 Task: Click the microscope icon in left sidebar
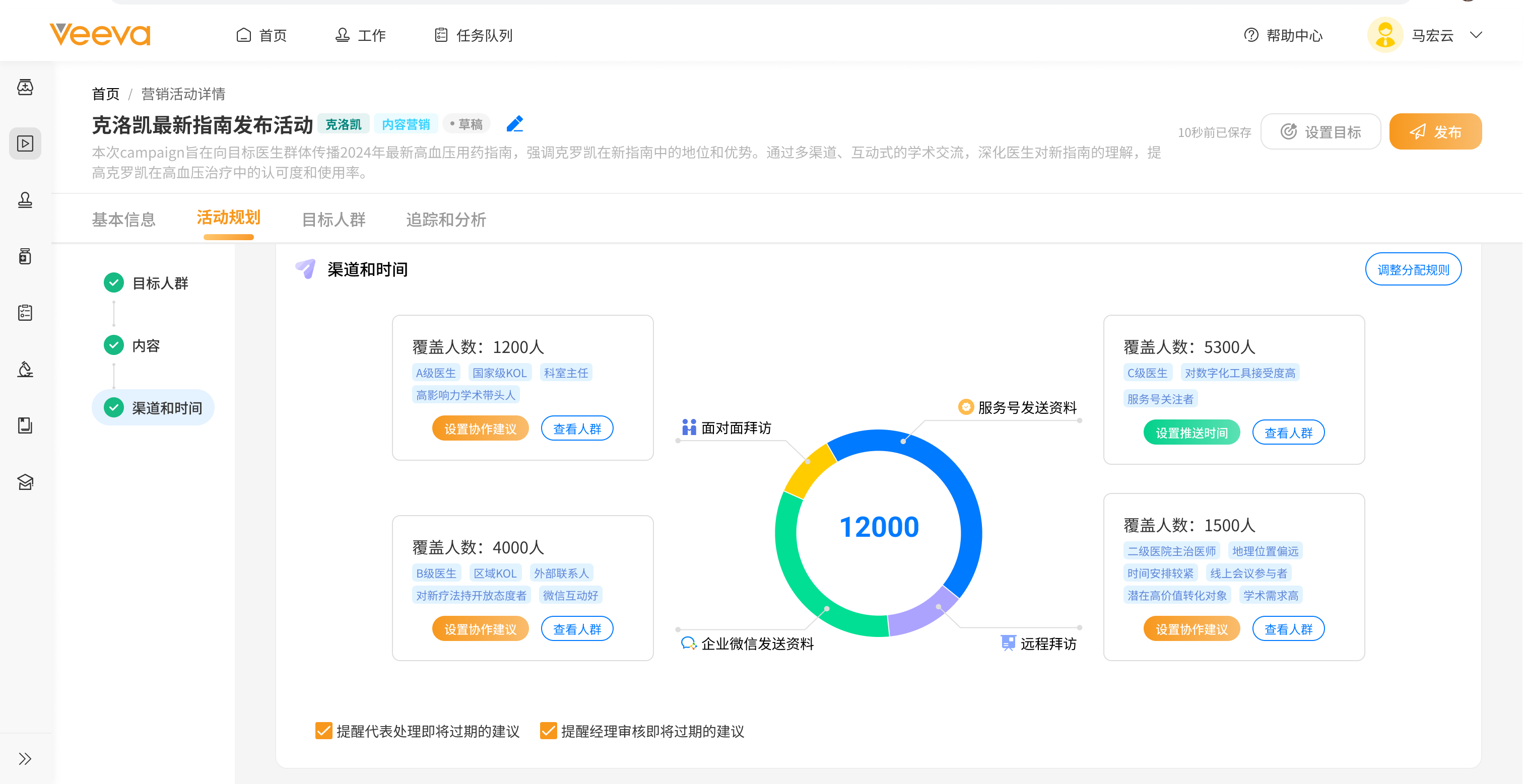pos(25,369)
